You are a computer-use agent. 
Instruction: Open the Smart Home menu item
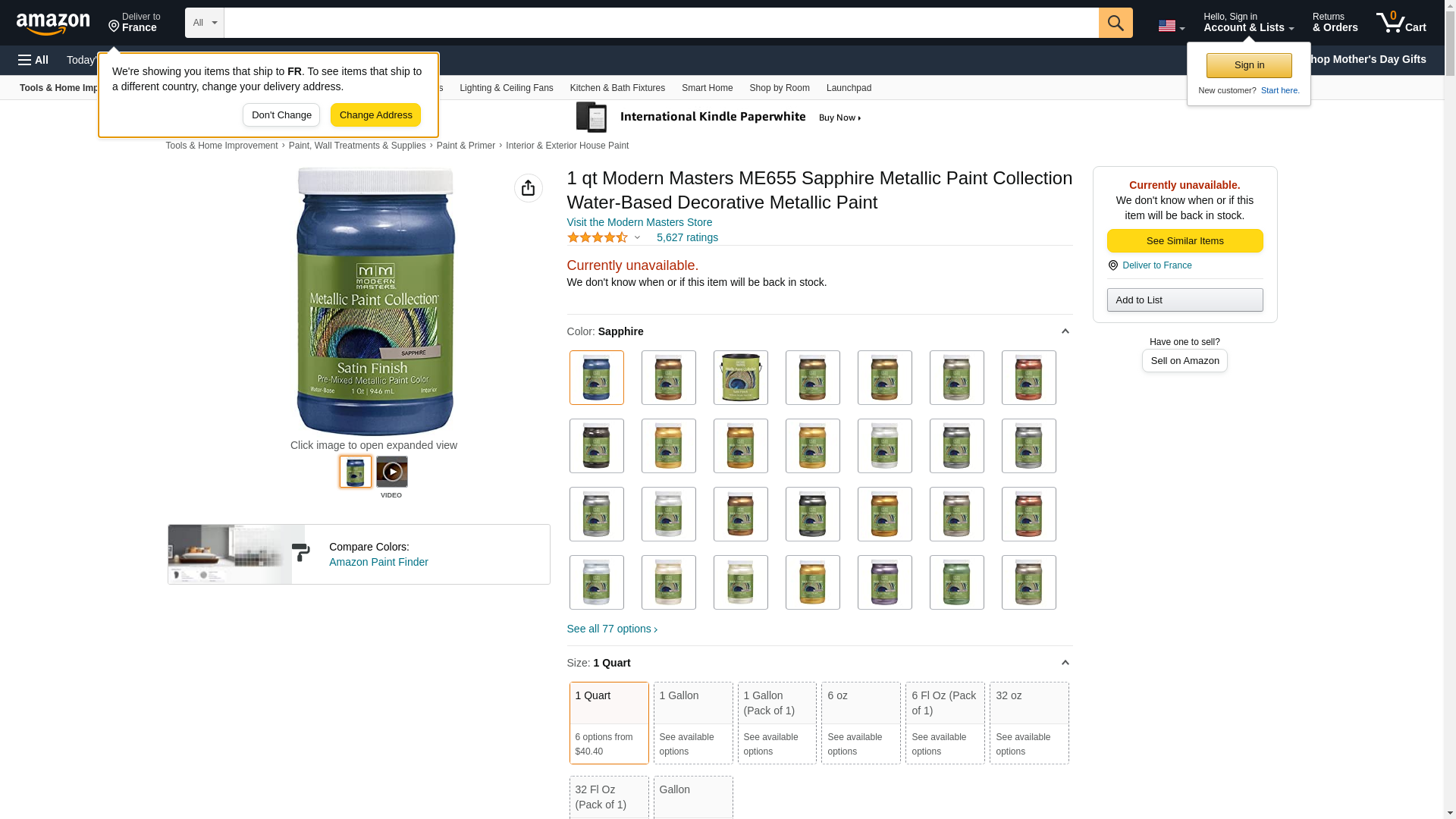point(707,88)
